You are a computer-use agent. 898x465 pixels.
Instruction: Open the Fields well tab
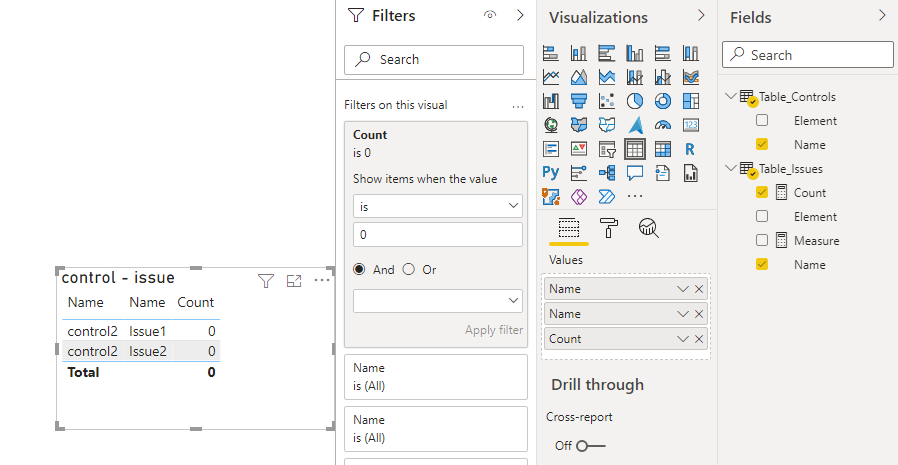[568, 228]
